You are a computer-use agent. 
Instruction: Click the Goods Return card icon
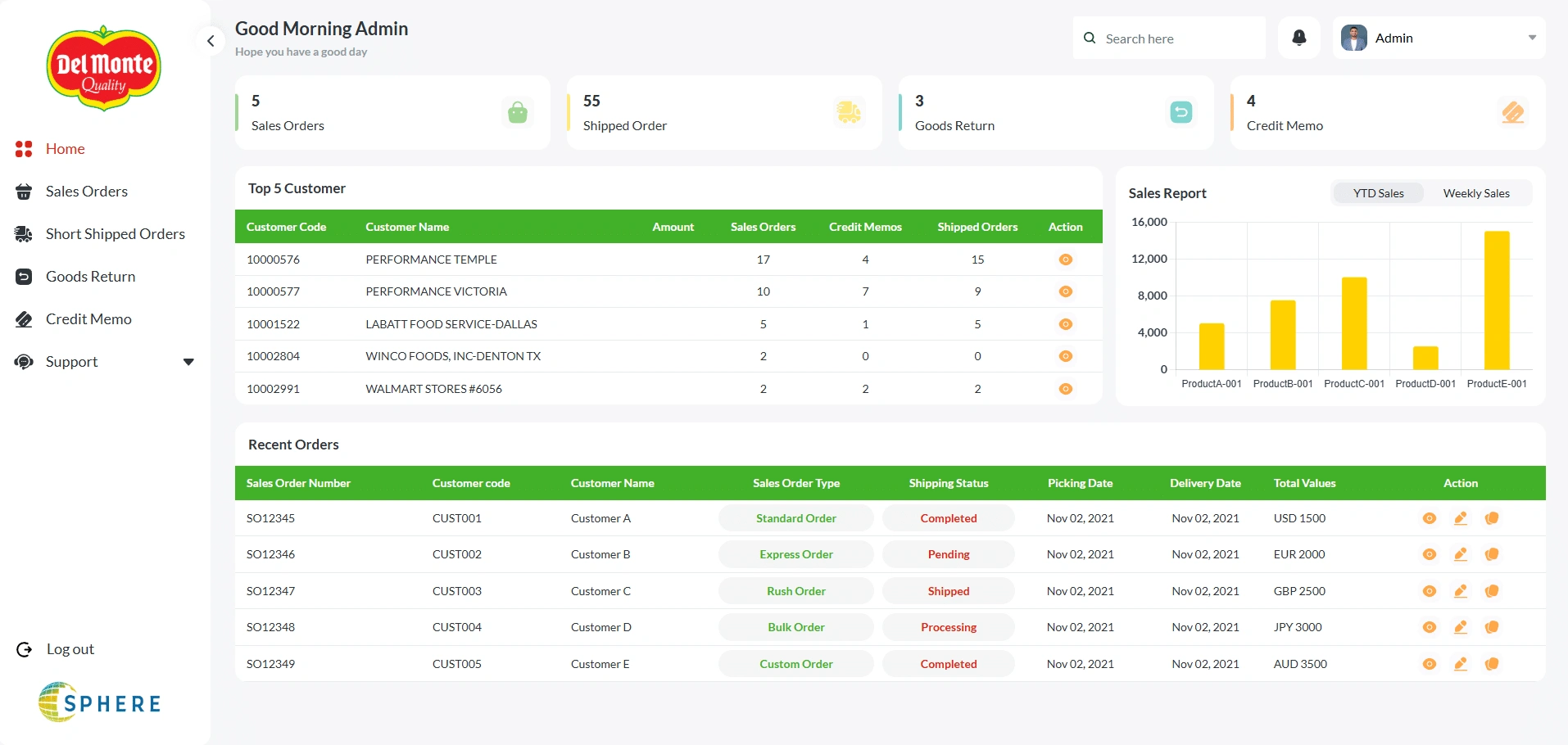click(1181, 112)
